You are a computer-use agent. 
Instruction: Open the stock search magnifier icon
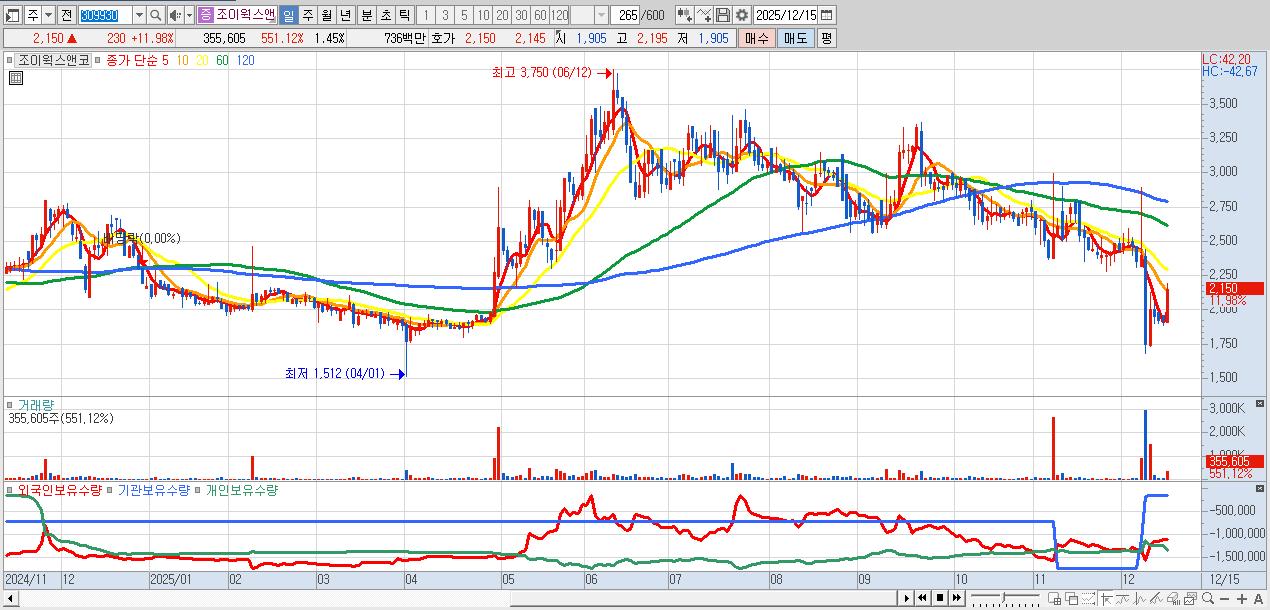point(155,15)
